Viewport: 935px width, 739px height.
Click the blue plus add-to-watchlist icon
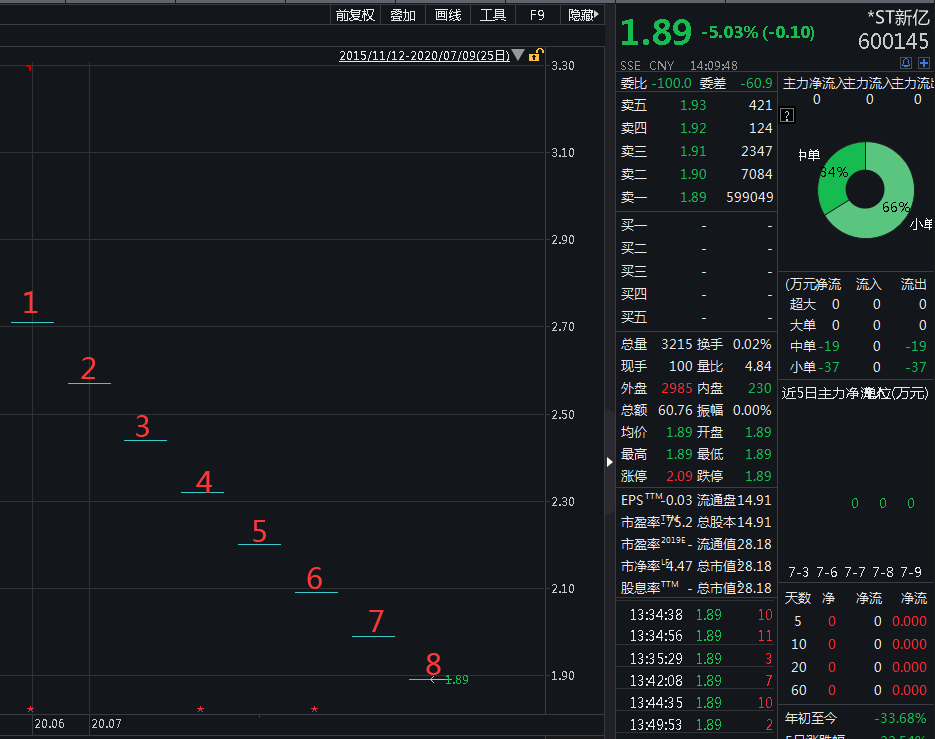pos(923,64)
